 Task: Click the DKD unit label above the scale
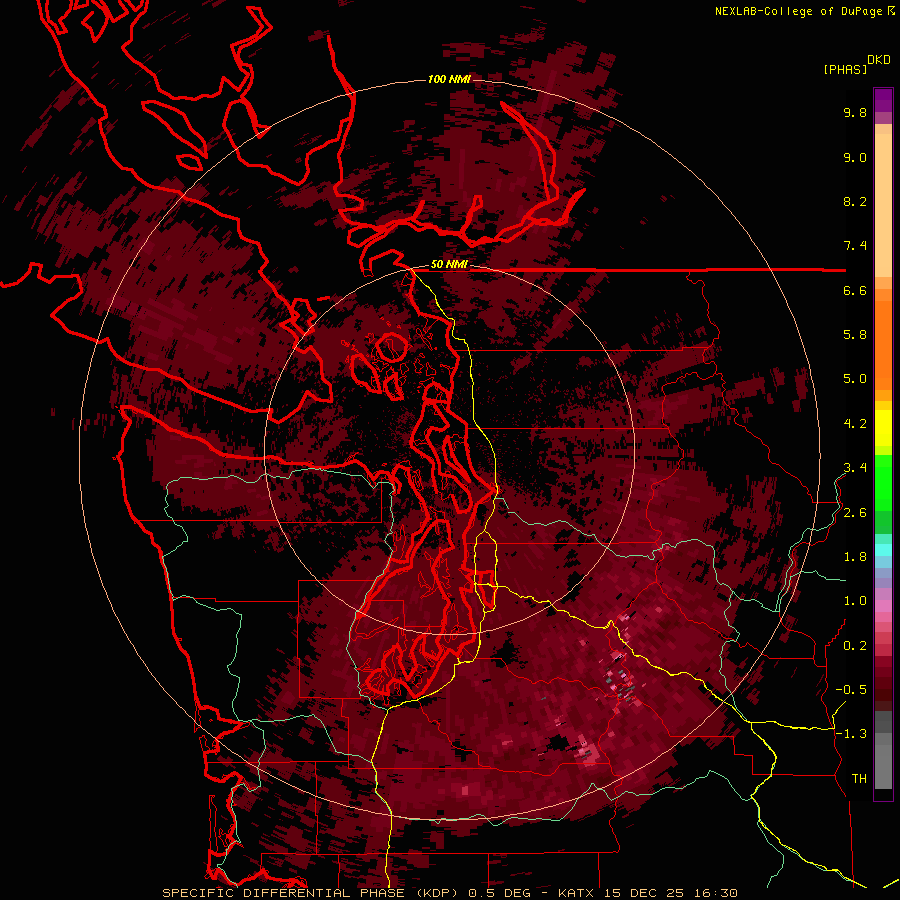(879, 60)
